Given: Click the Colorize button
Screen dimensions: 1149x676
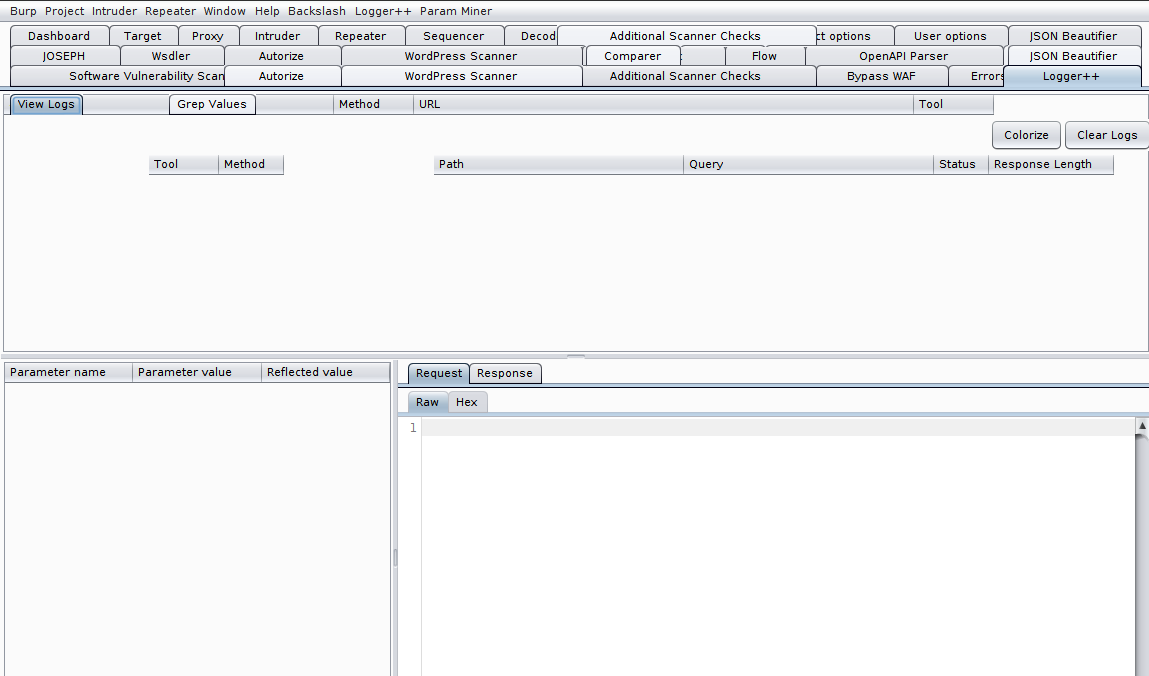Looking at the screenshot, I should [1026, 135].
